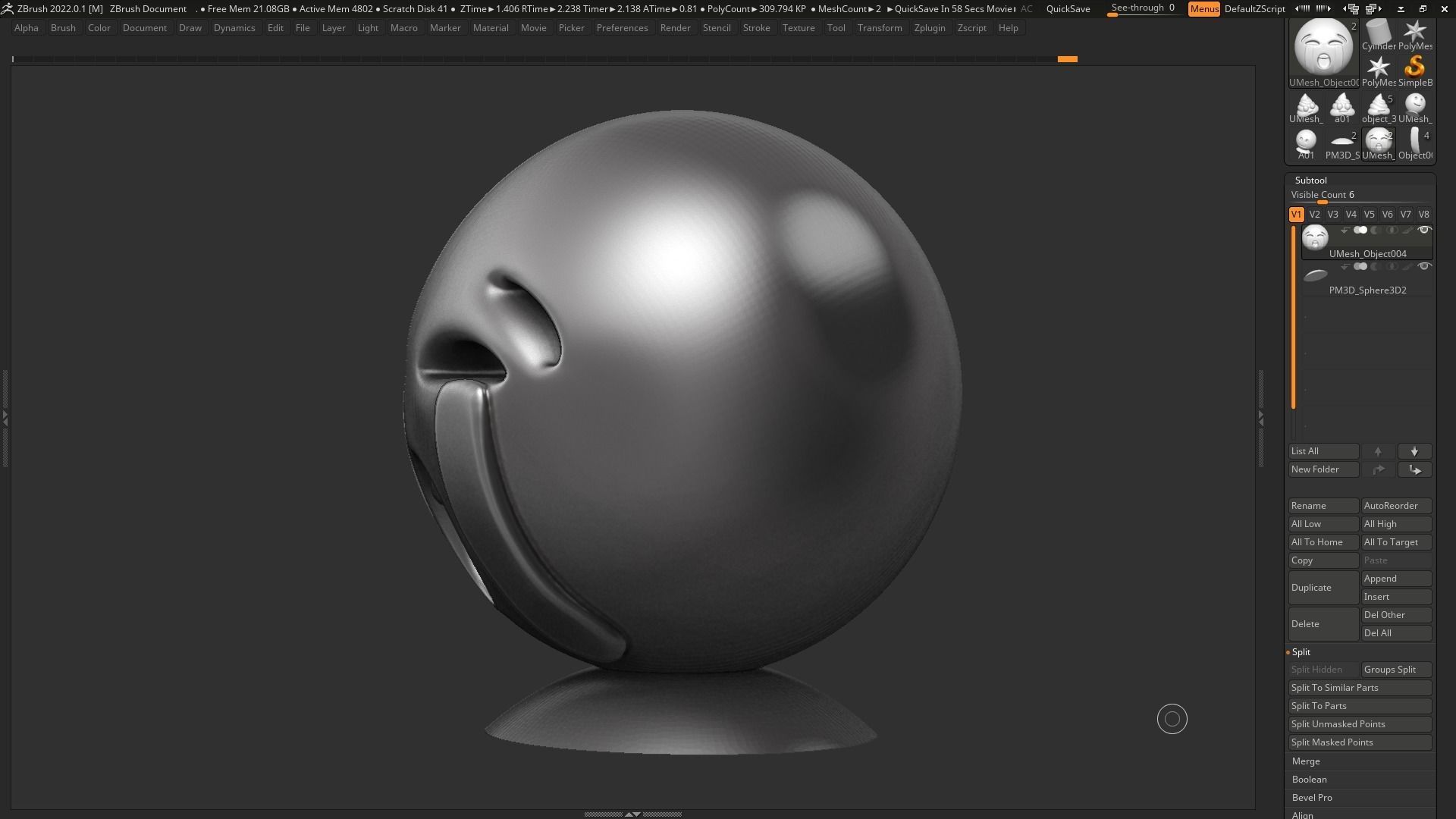Click the left tray divider arrow
1456x819 pixels.
(5, 417)
